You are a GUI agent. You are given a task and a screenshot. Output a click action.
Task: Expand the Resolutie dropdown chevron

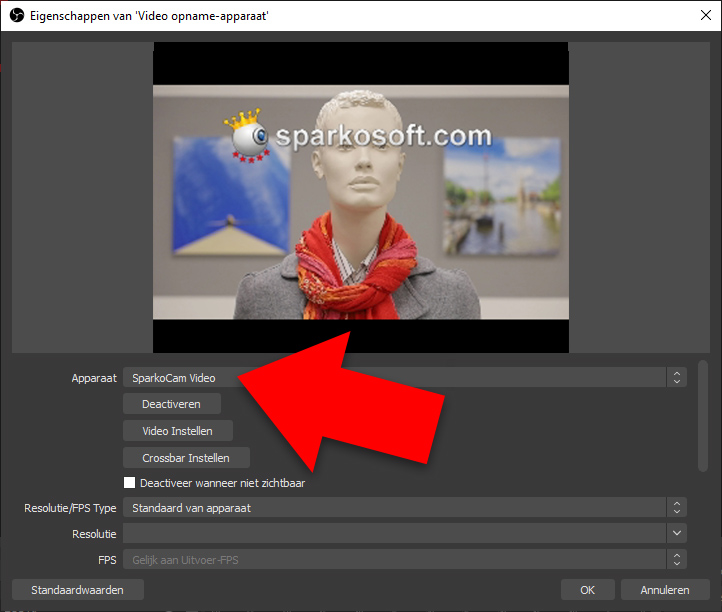point(676,533)
